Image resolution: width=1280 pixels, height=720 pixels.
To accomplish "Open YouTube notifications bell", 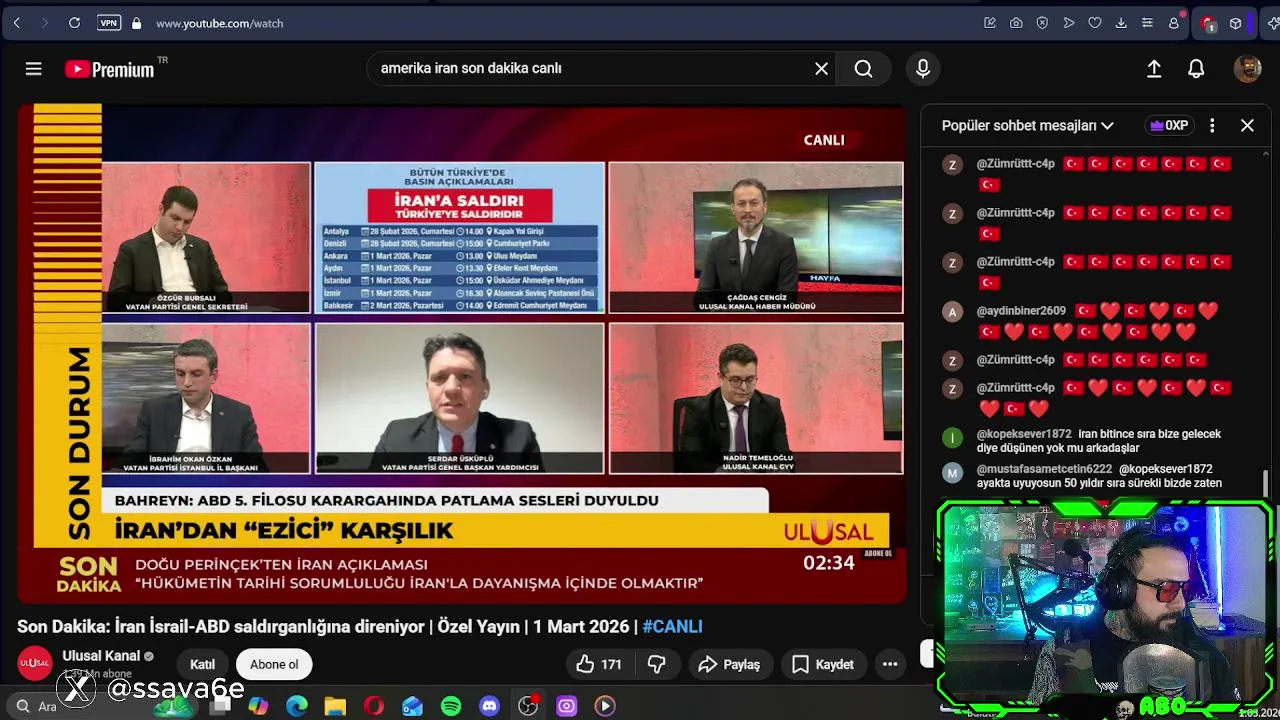I will 1196,69.
